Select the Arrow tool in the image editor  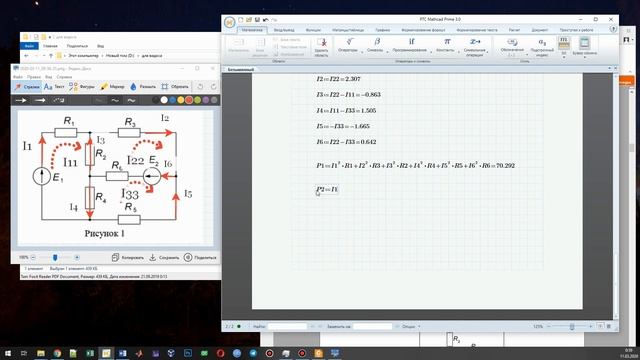[27, 87]
